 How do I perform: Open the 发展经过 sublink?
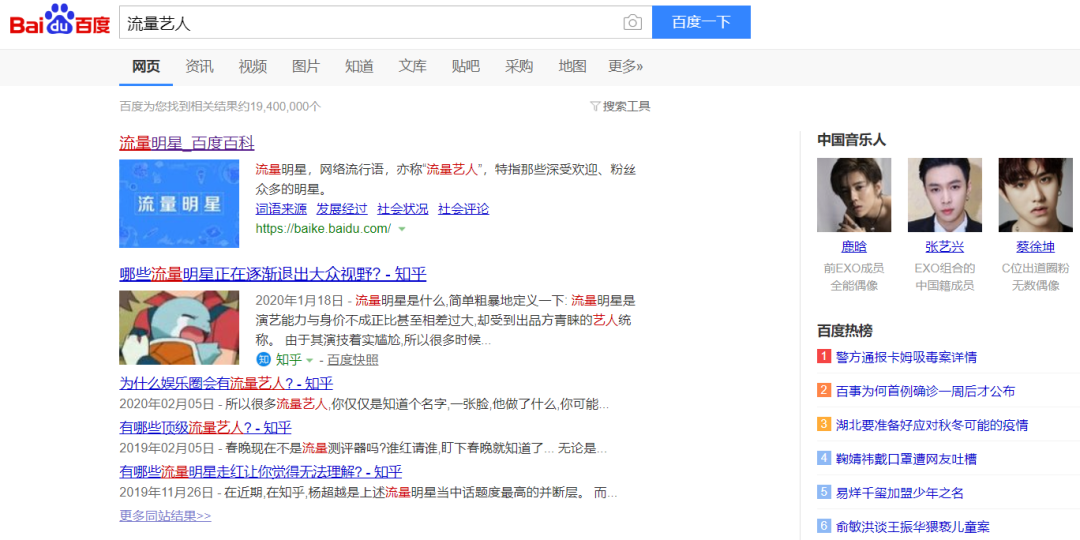342,209
